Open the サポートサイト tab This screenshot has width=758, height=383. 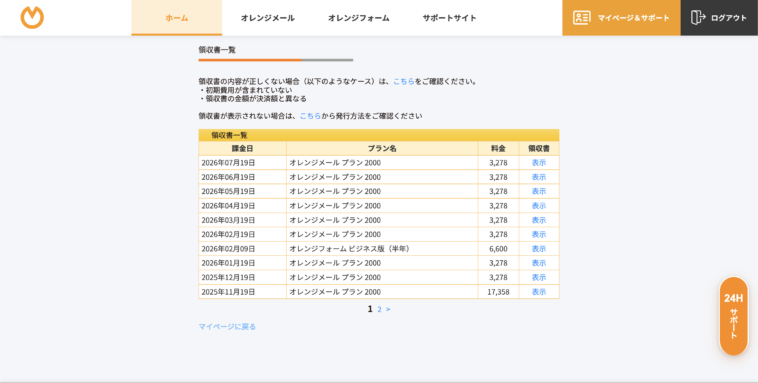coord(450,18)
